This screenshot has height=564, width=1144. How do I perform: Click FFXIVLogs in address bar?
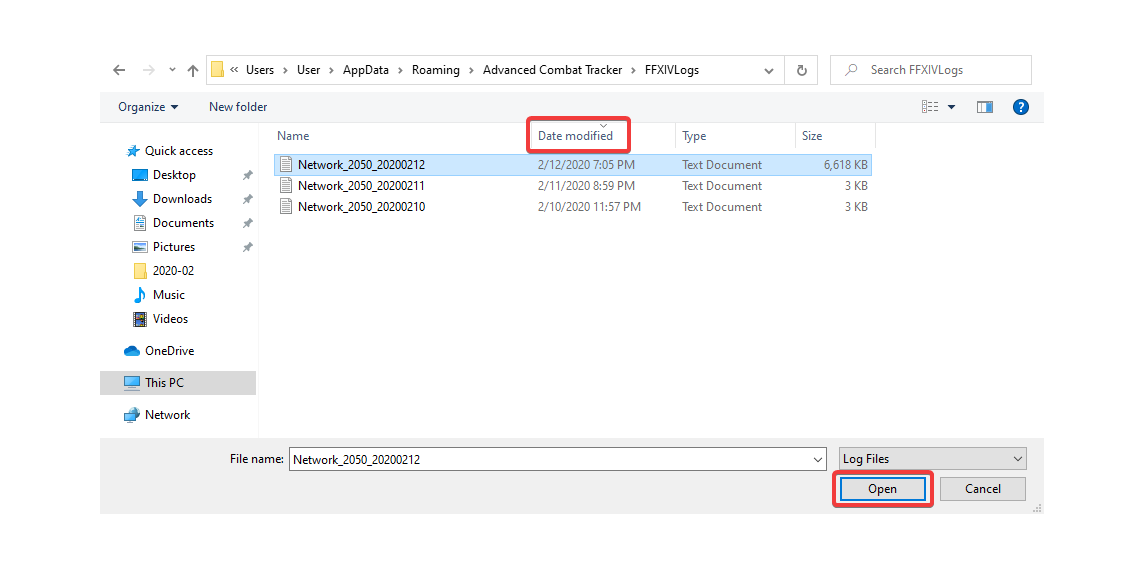tap(672, 70)
